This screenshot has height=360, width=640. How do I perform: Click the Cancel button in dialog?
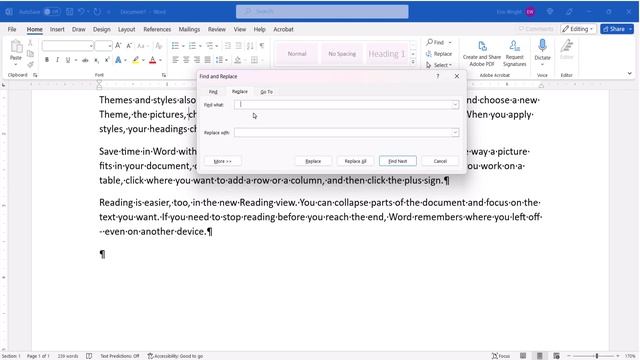click(x=440, y=161)
